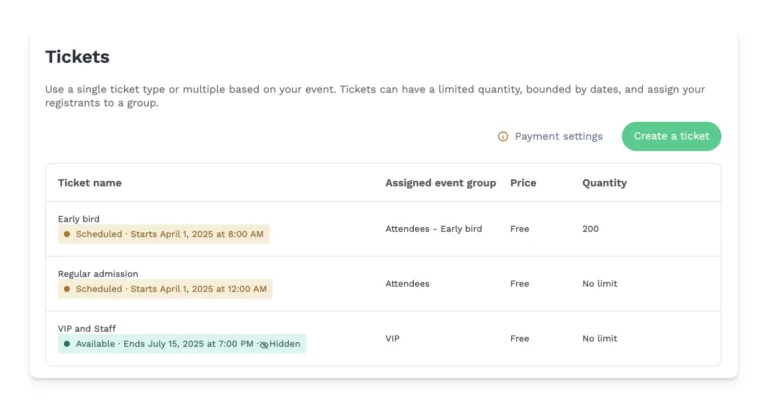768x408 pixels.
Task: Click the Free price of Regular admission
Action: (x=520, y=284)
